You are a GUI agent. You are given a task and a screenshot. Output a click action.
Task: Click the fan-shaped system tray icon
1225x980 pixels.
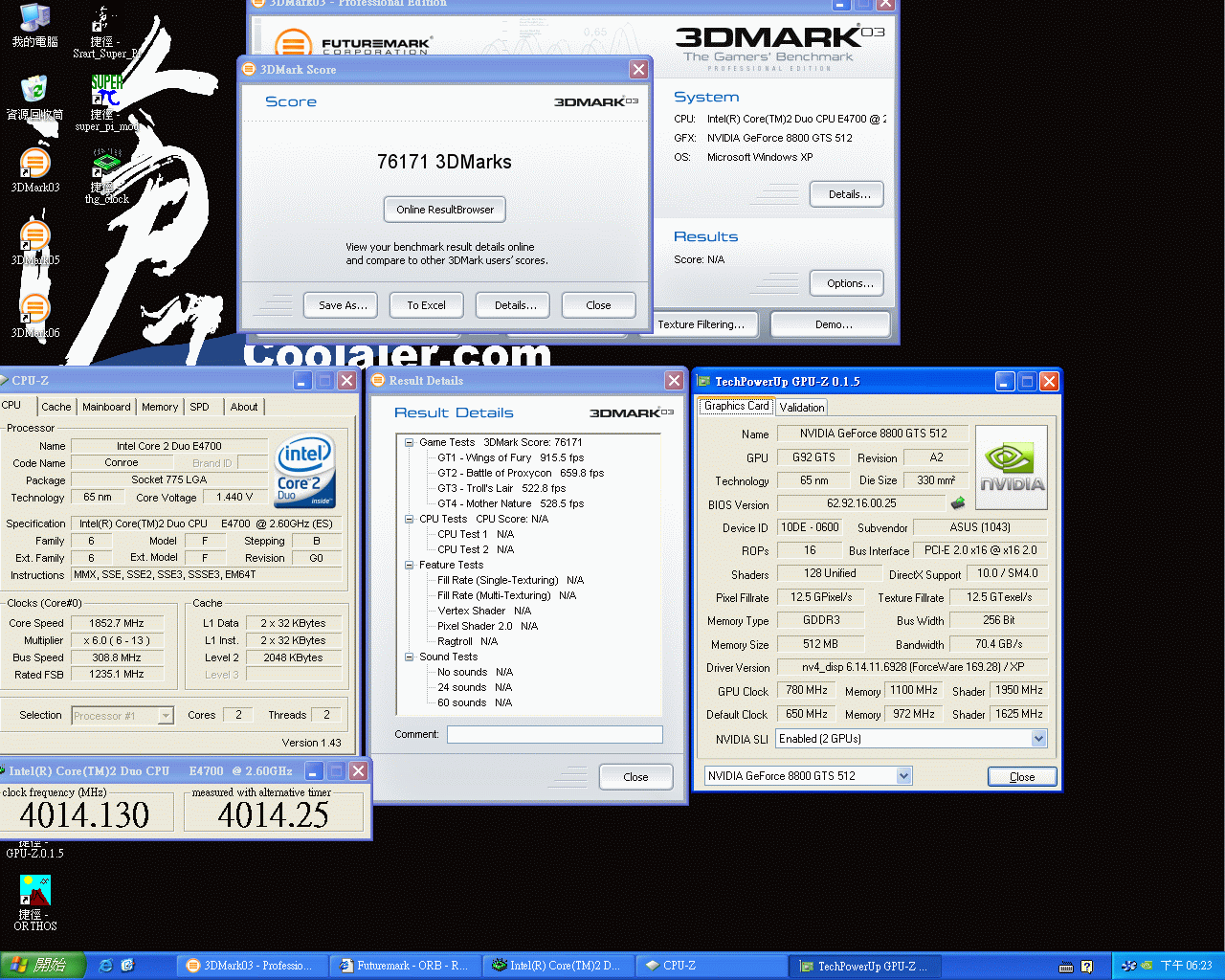click(x=1127, y=966)
